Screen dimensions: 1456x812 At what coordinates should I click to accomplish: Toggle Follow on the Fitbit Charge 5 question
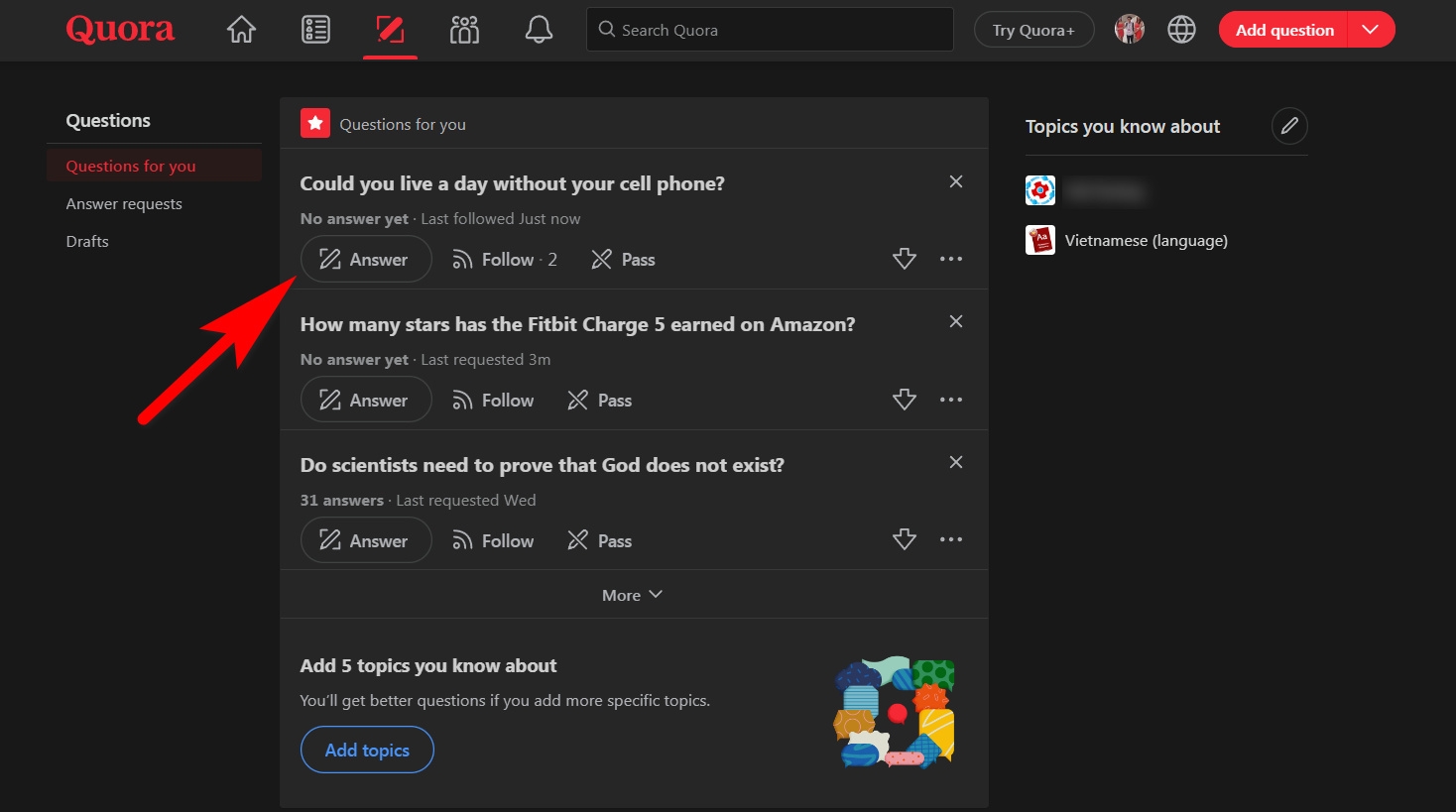point(493,401)
